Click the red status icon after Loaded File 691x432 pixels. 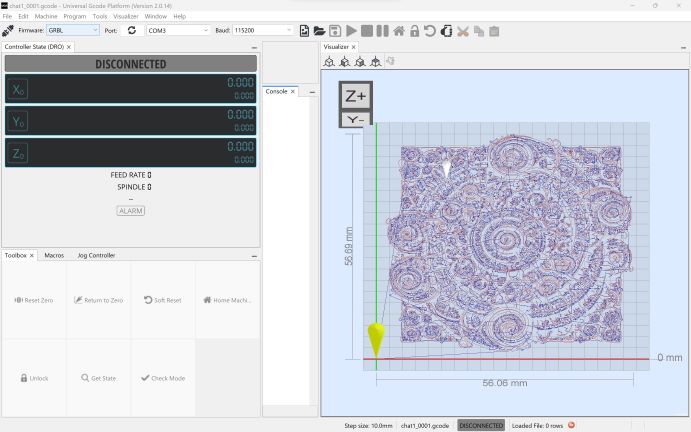(x=571, y=425)
